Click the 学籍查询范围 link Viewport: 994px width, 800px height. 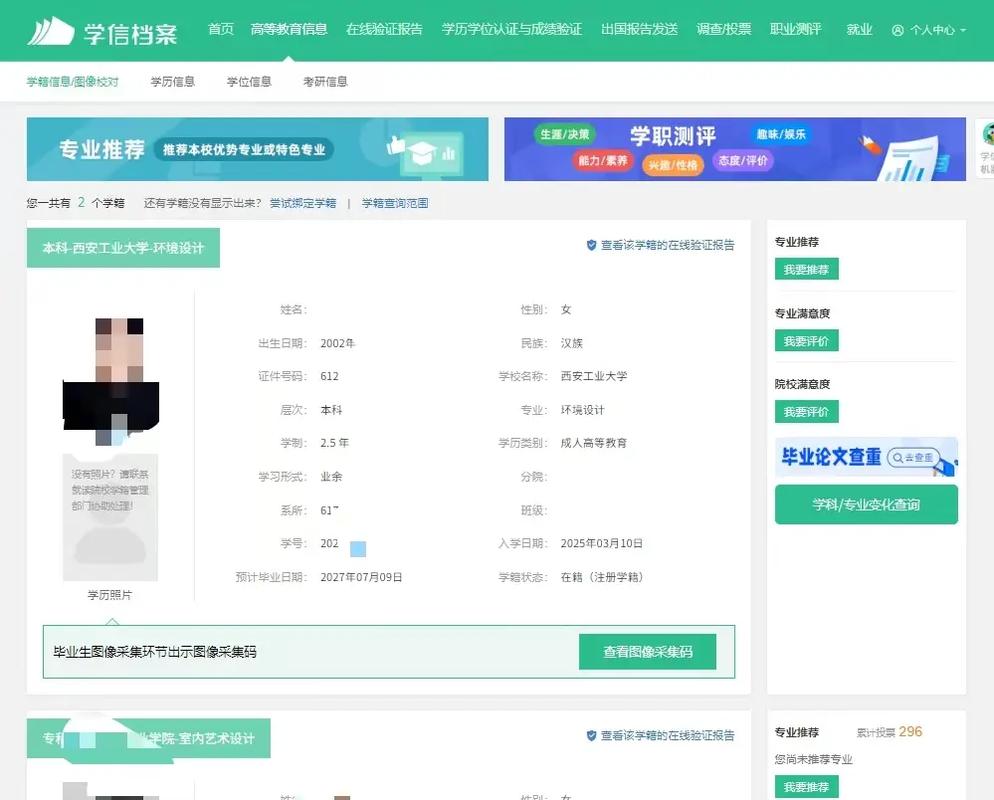coord(396,201)
